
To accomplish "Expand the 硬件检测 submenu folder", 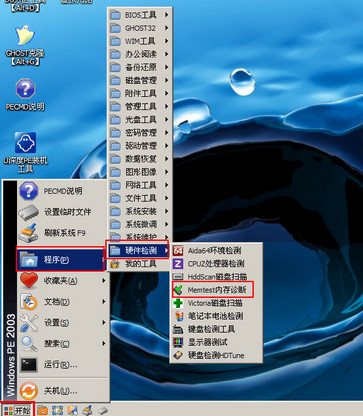I will [138, 250].
